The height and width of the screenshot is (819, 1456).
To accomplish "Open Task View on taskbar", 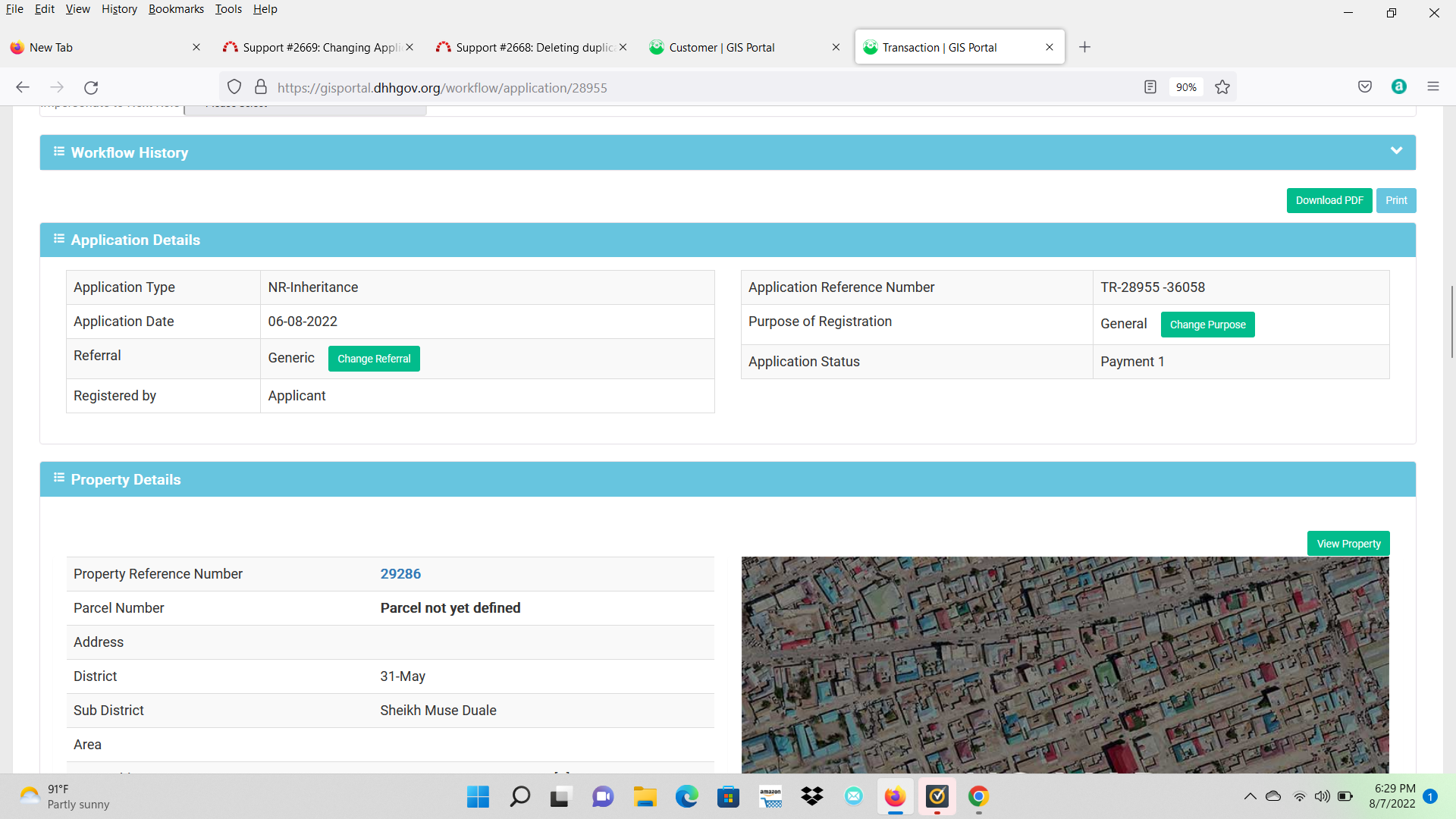I will (x=560, y=796).
